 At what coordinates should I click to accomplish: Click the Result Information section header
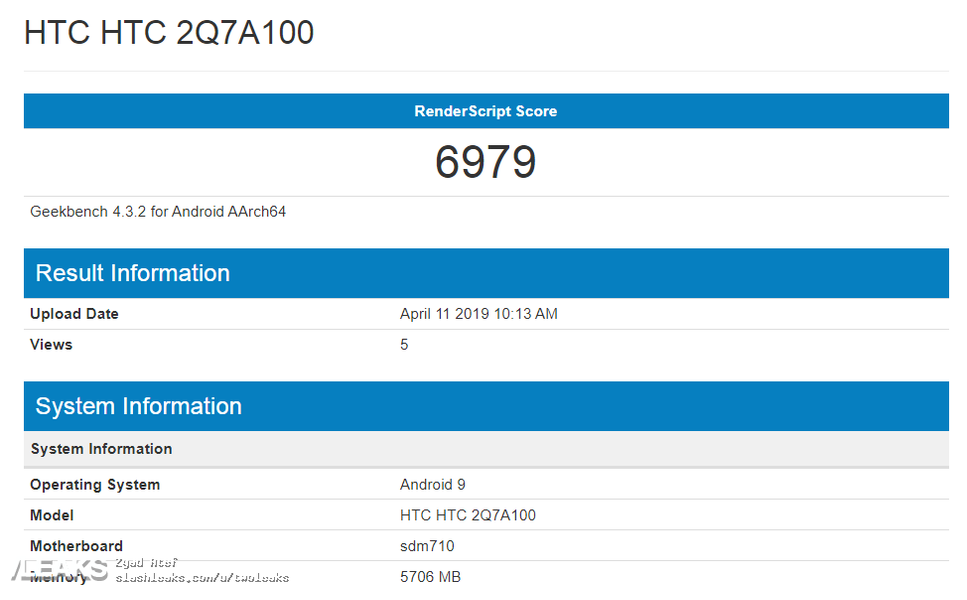[x=133, y=273]
